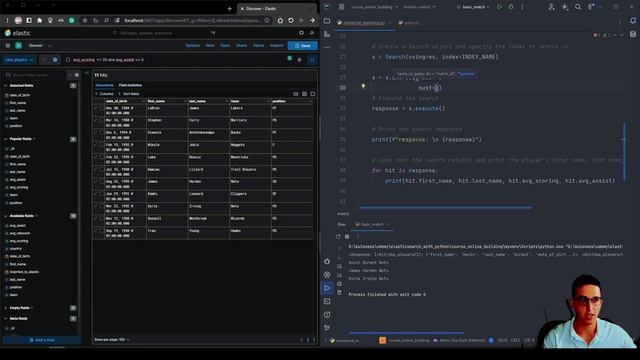Run the base_match configuration in PyCharm
This screenshot has width=640, height=360.
(499, 7)
